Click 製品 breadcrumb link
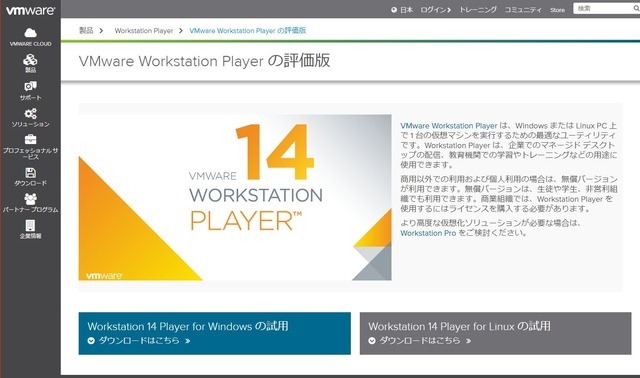This screenshot has height=378, width=640. point(86,31)
